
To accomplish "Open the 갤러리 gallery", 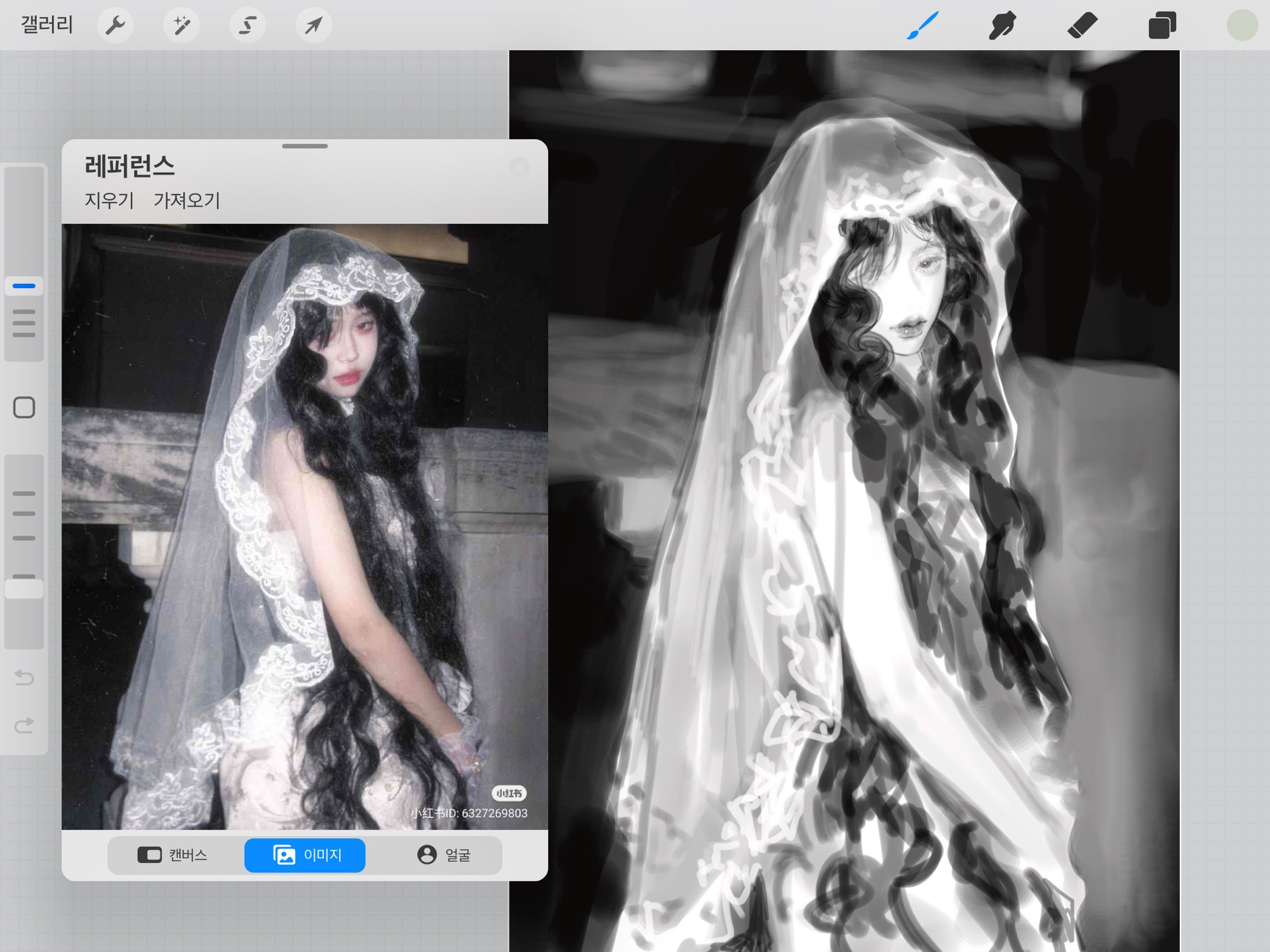I will 47,25.
